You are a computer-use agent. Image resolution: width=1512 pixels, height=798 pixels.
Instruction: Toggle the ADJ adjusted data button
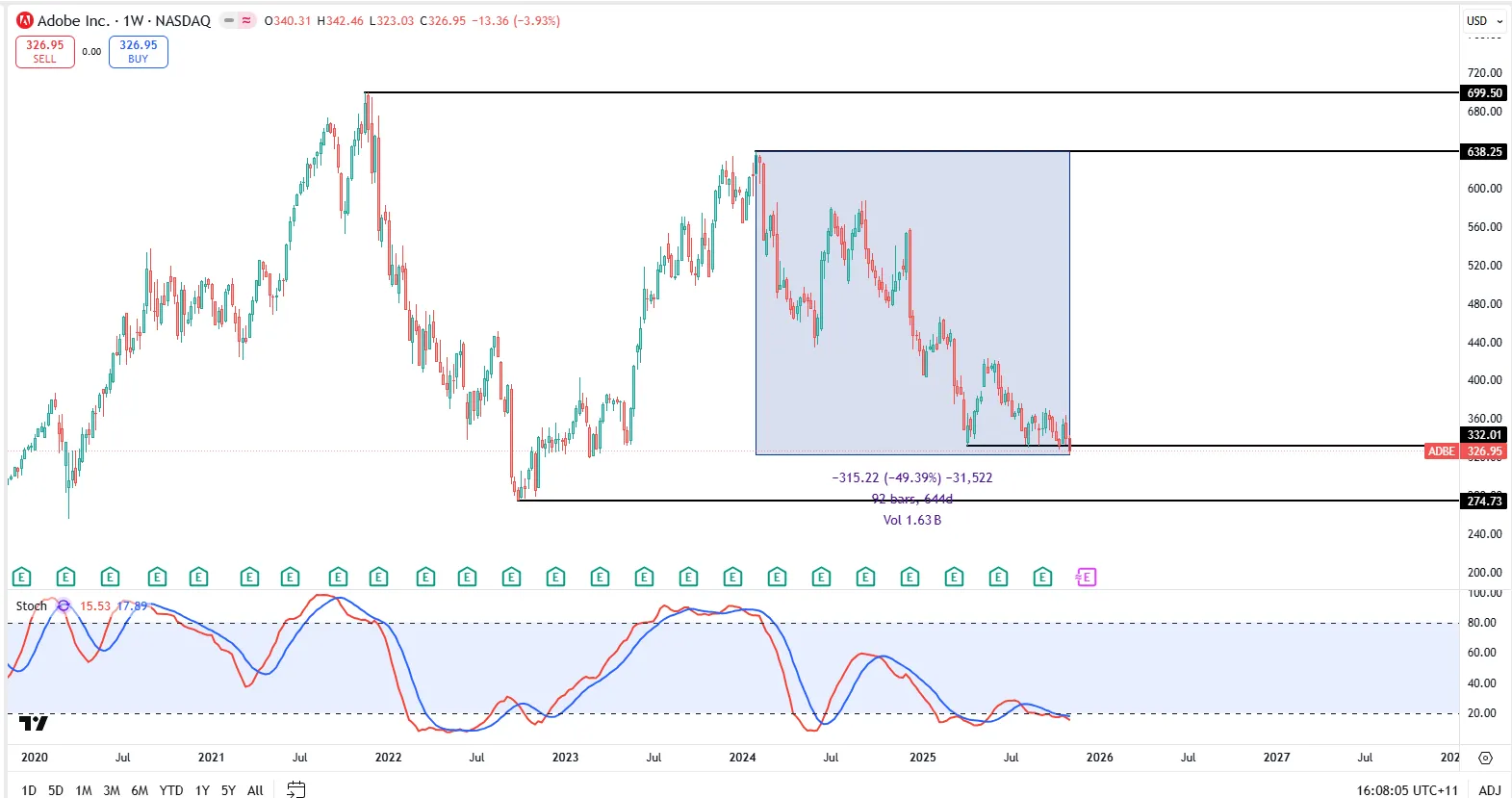click(1489, 790)
